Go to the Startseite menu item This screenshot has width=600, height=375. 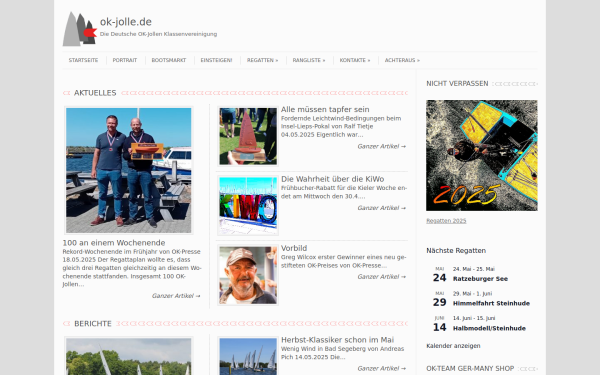tap(83, 60)
